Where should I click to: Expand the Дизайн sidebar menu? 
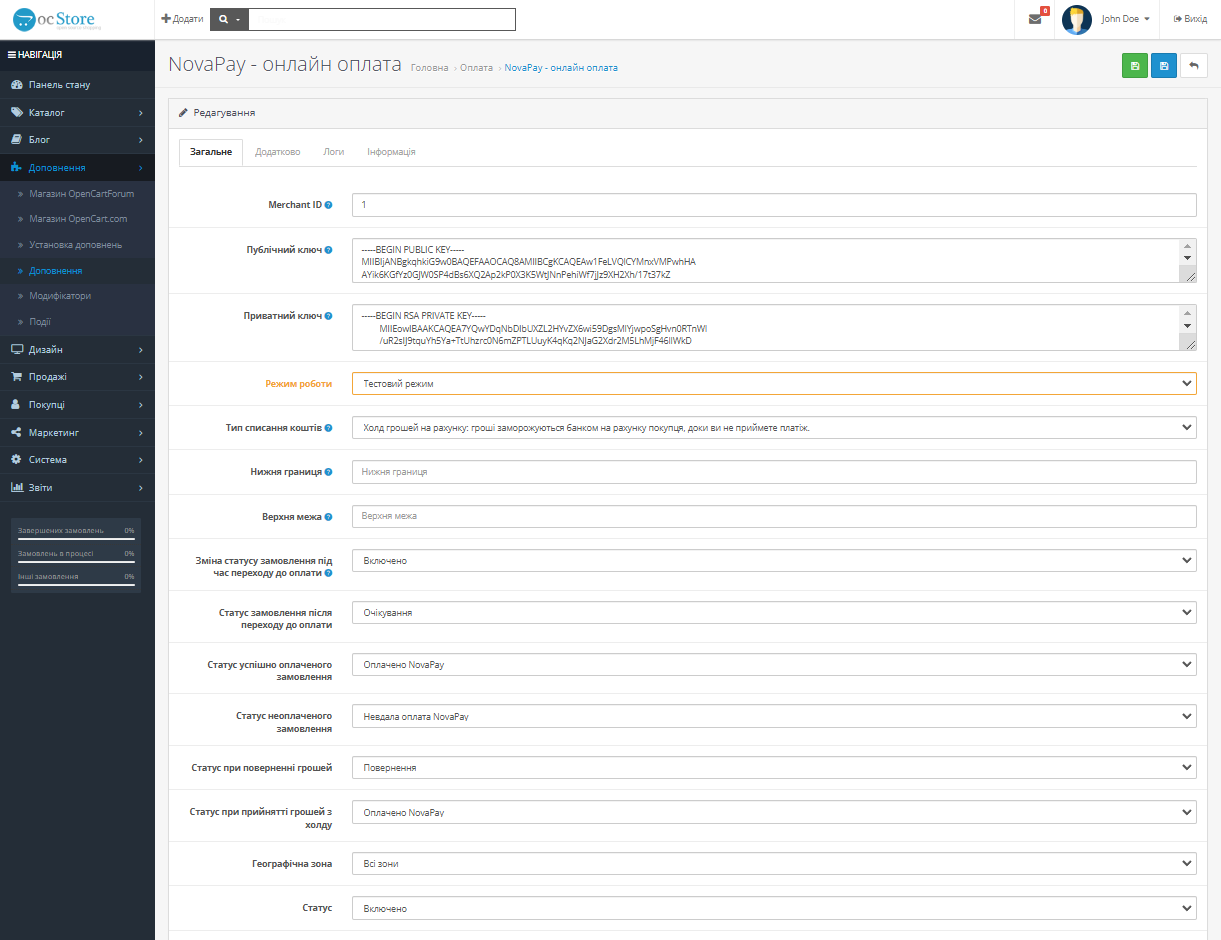(x=77, y=350)
